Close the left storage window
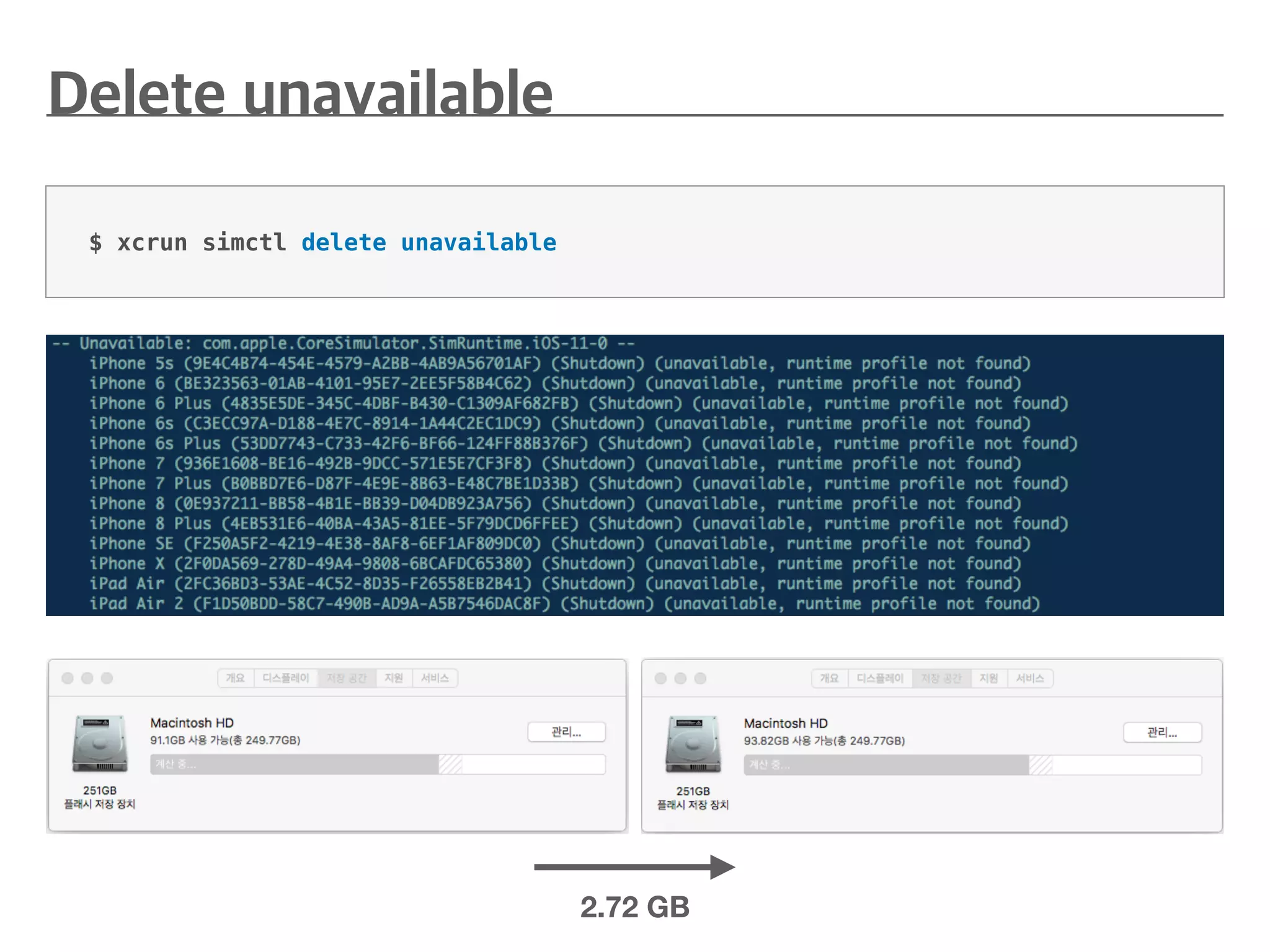 tap(68, 678)
